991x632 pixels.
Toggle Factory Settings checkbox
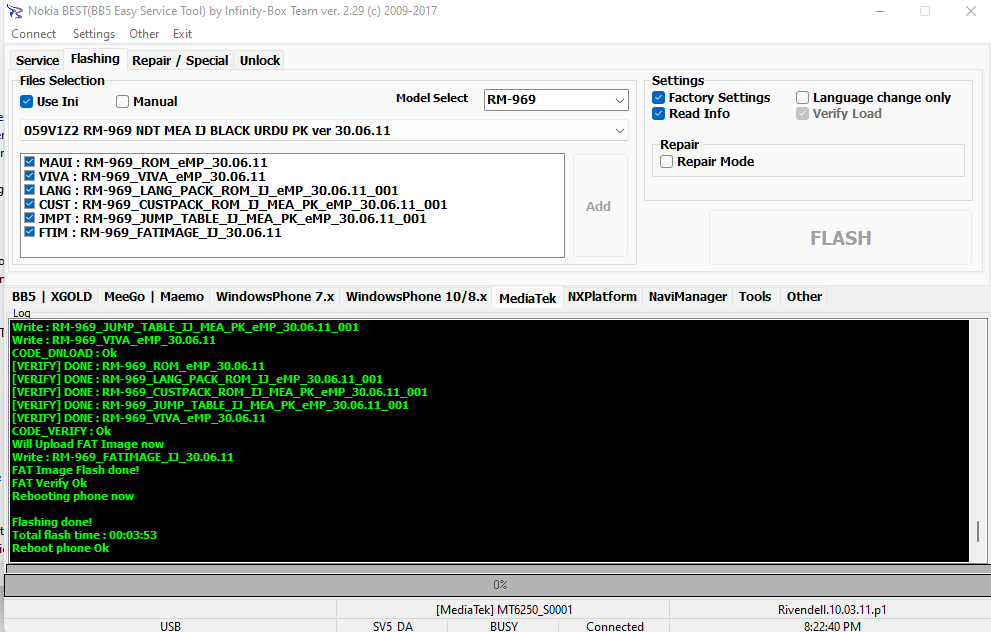[x=659, y=97]
